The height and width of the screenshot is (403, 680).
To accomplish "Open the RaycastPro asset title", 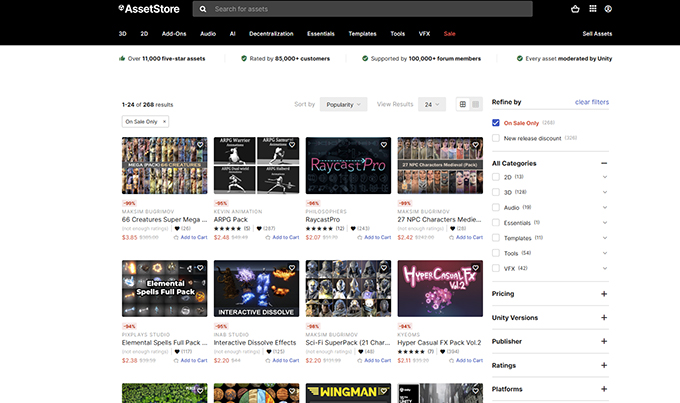I will point(323,220).
